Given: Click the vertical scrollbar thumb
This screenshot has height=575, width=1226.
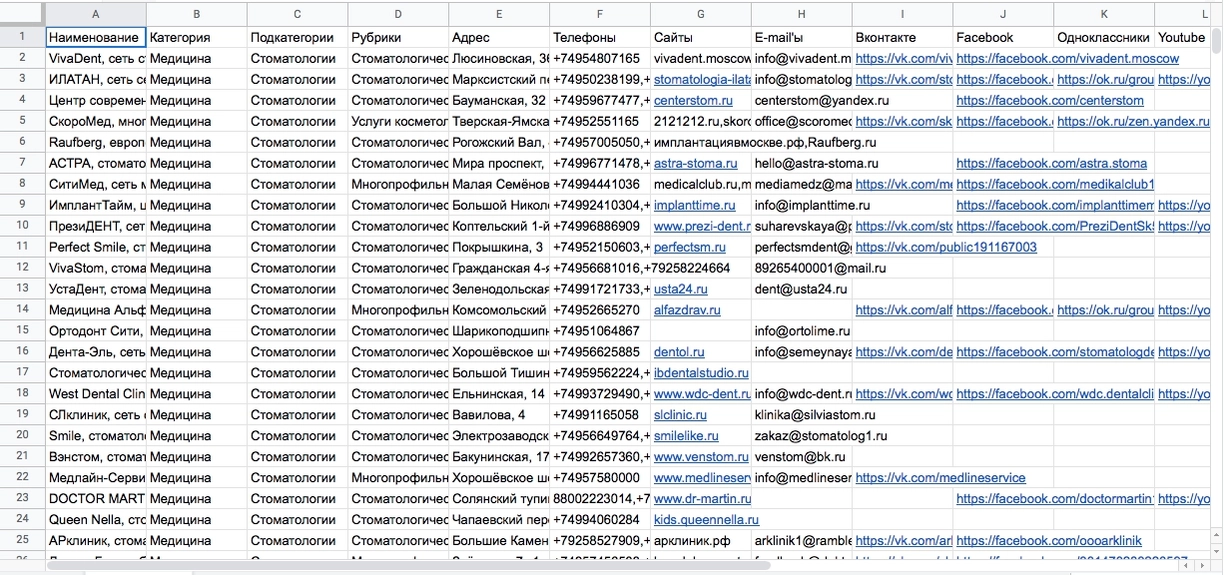Looking at the screenshot, I should point(1216,40).
